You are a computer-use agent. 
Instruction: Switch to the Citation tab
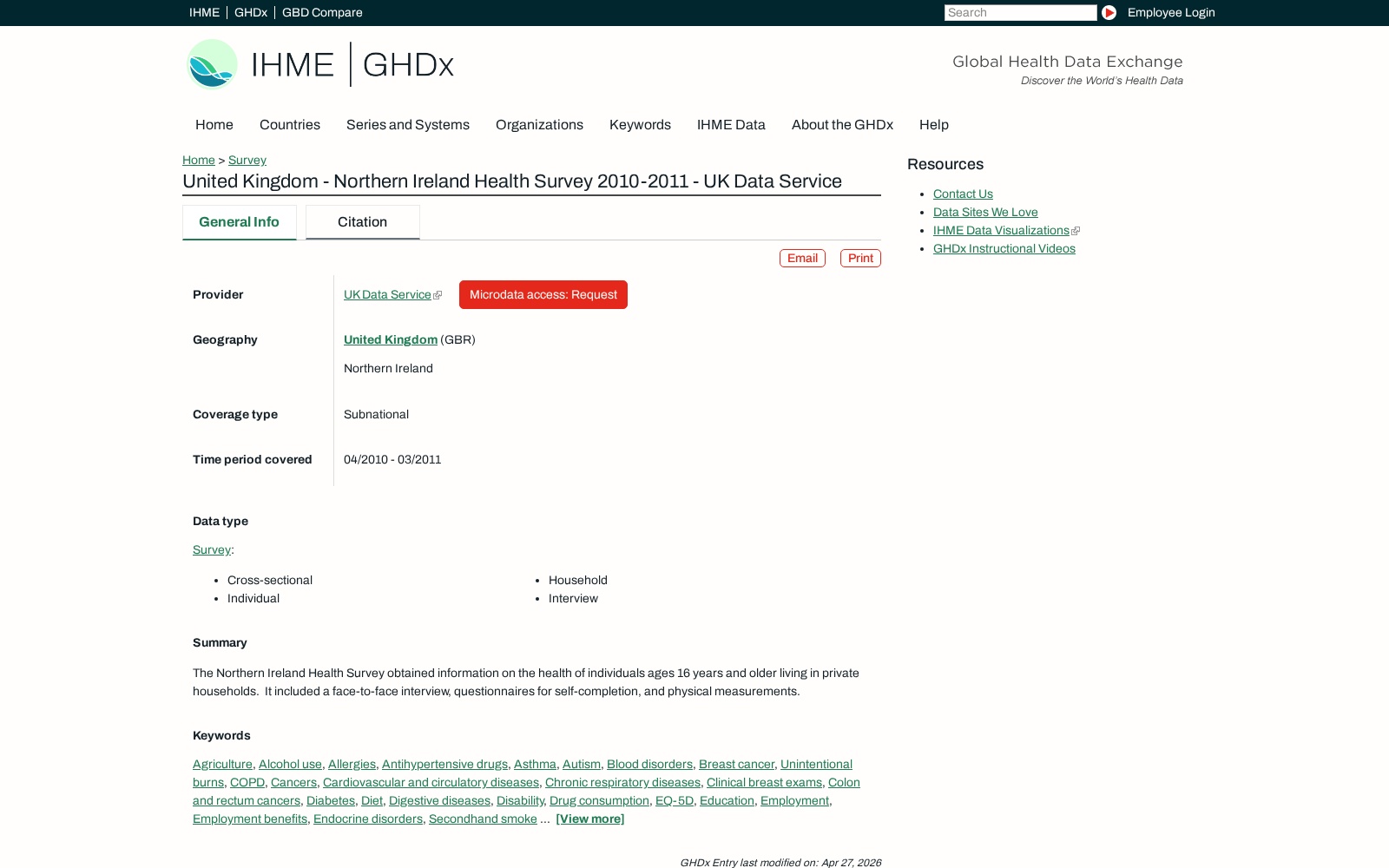click(362, 222)
